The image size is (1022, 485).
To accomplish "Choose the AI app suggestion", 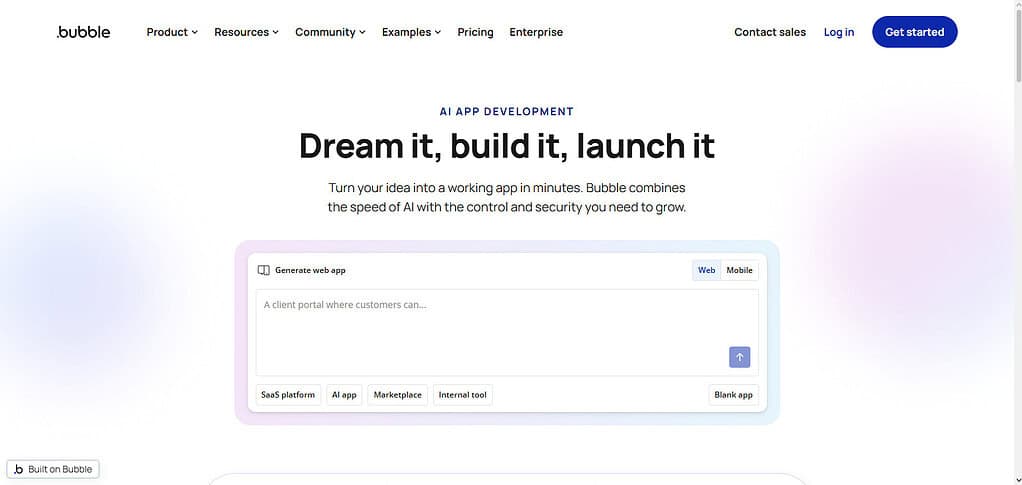I will click(x=344, y=394).
